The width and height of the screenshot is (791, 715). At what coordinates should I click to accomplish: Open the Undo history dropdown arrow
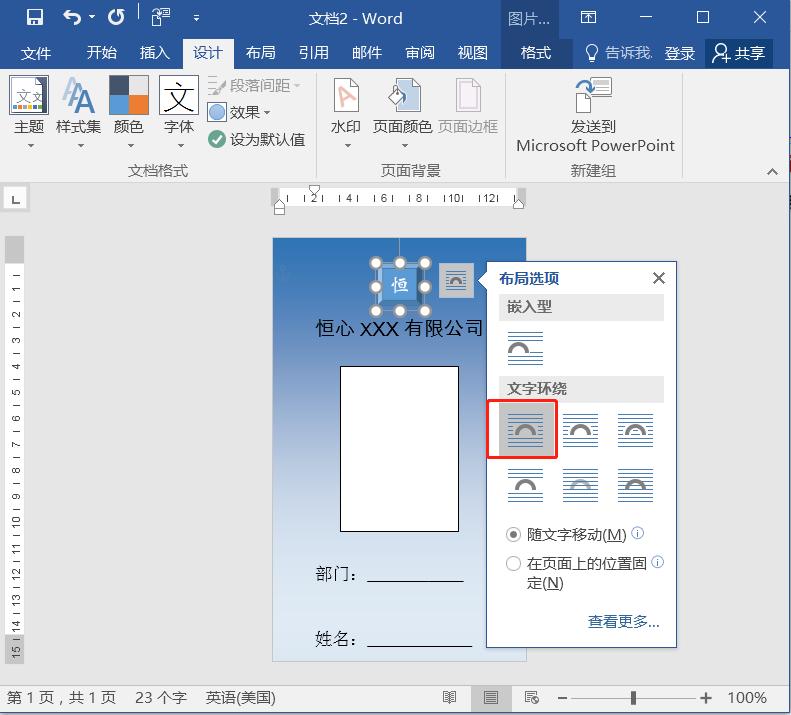click(x=92, y=17)
